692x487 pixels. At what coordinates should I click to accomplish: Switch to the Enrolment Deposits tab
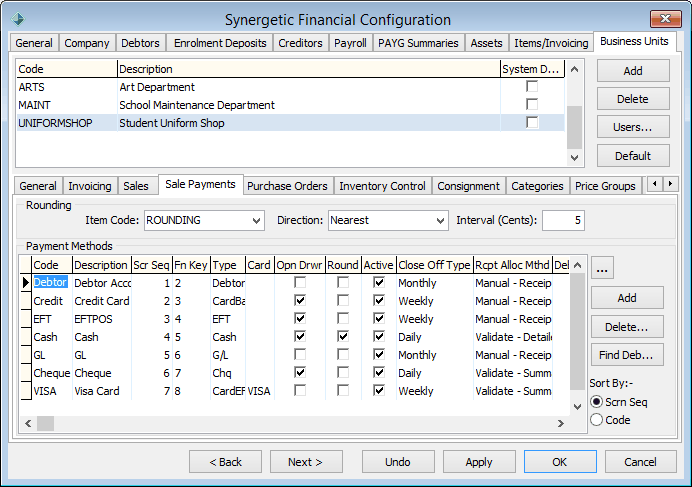(x=220, y=43)
